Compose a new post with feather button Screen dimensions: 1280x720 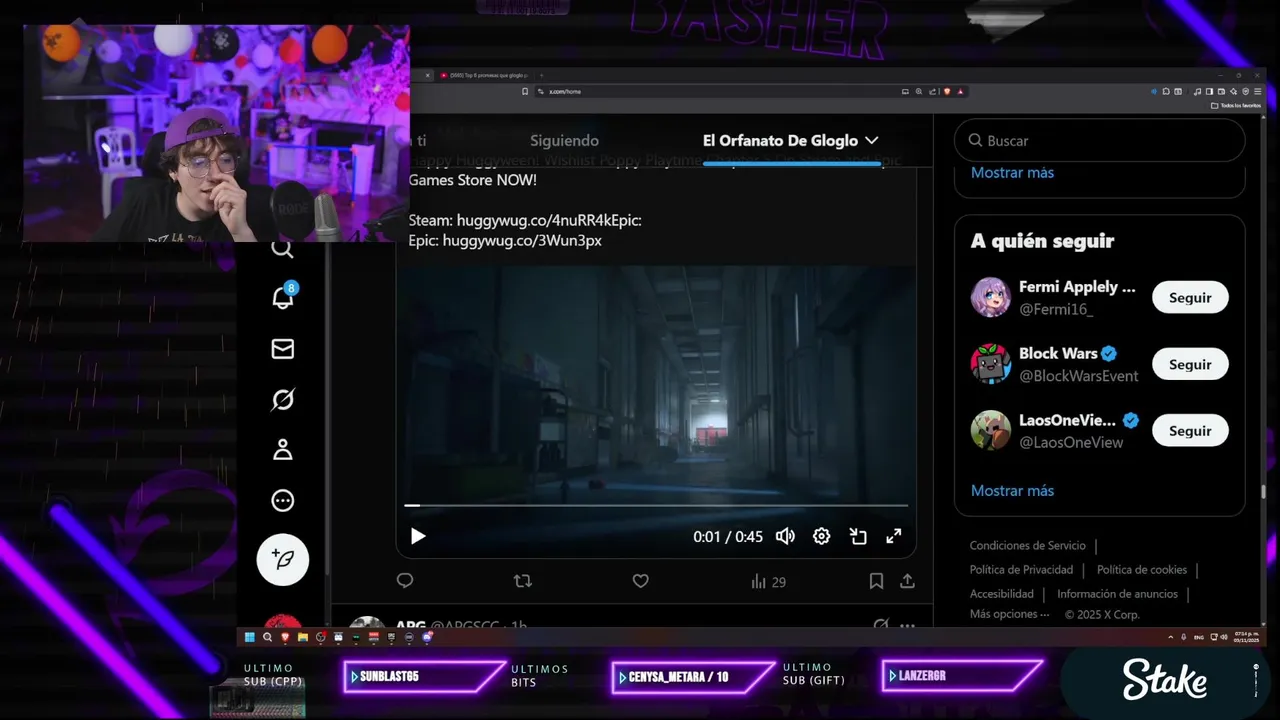[283, 559]
